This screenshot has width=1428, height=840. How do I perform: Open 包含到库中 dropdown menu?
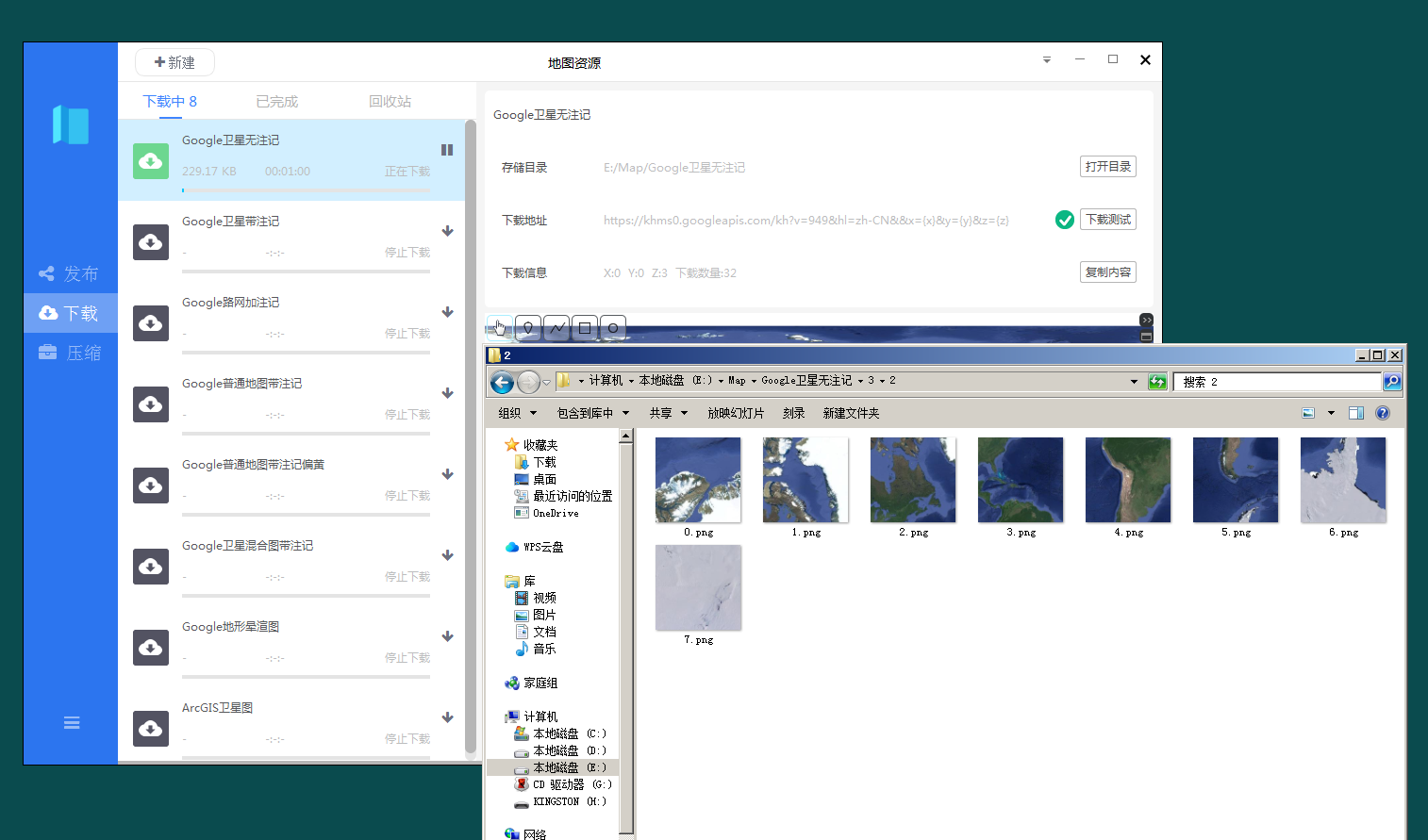point(592,413)
